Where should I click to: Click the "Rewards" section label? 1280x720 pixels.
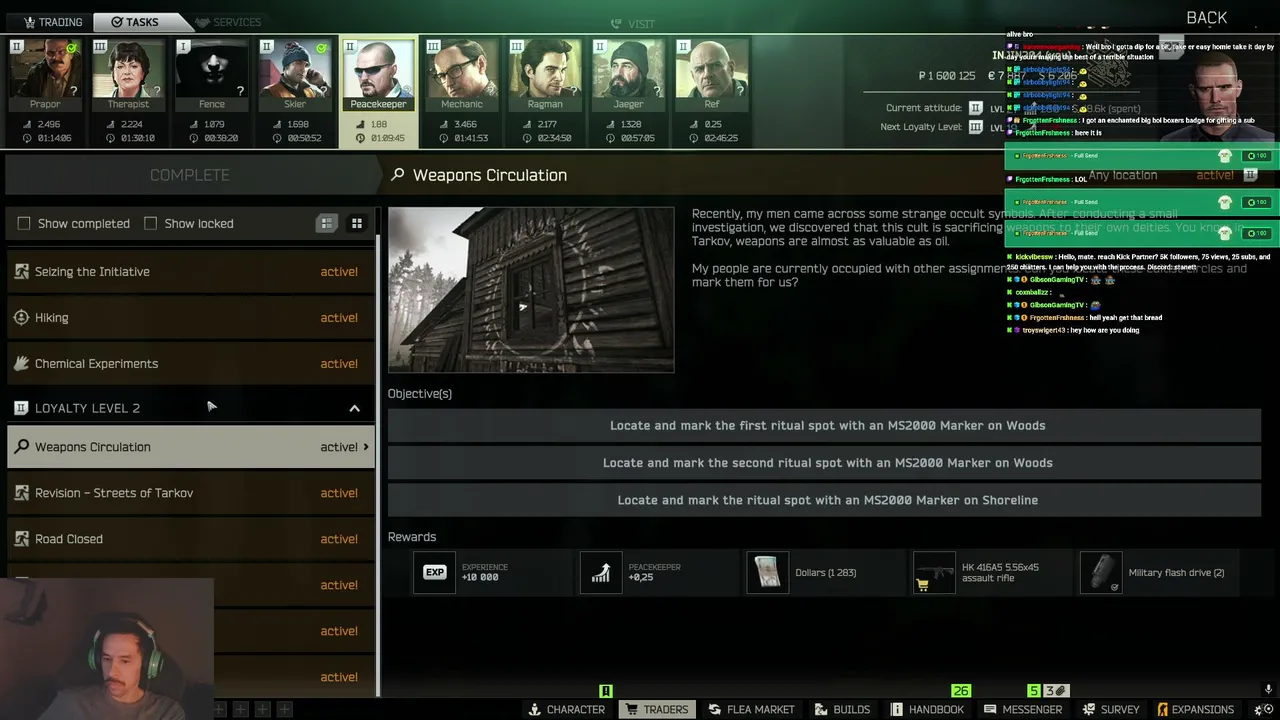coord(412,537)
